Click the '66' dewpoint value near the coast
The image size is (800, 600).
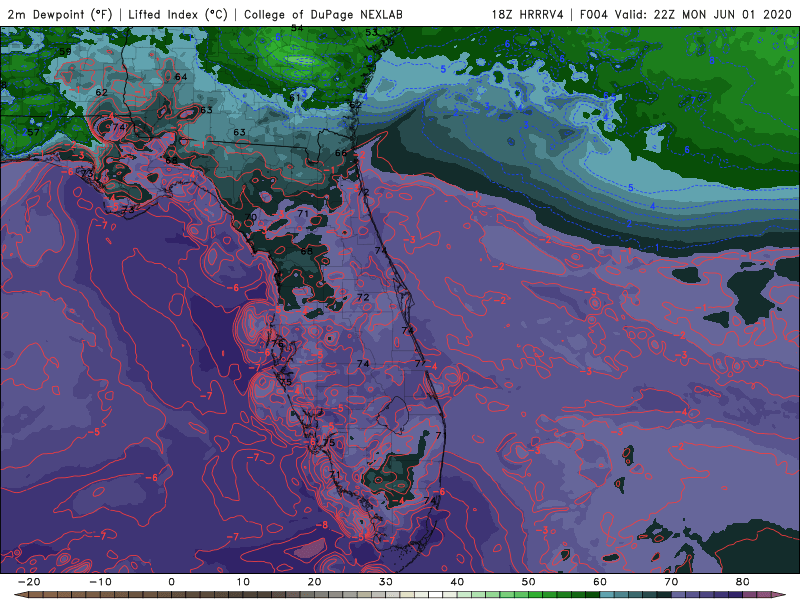click(341, 153)
